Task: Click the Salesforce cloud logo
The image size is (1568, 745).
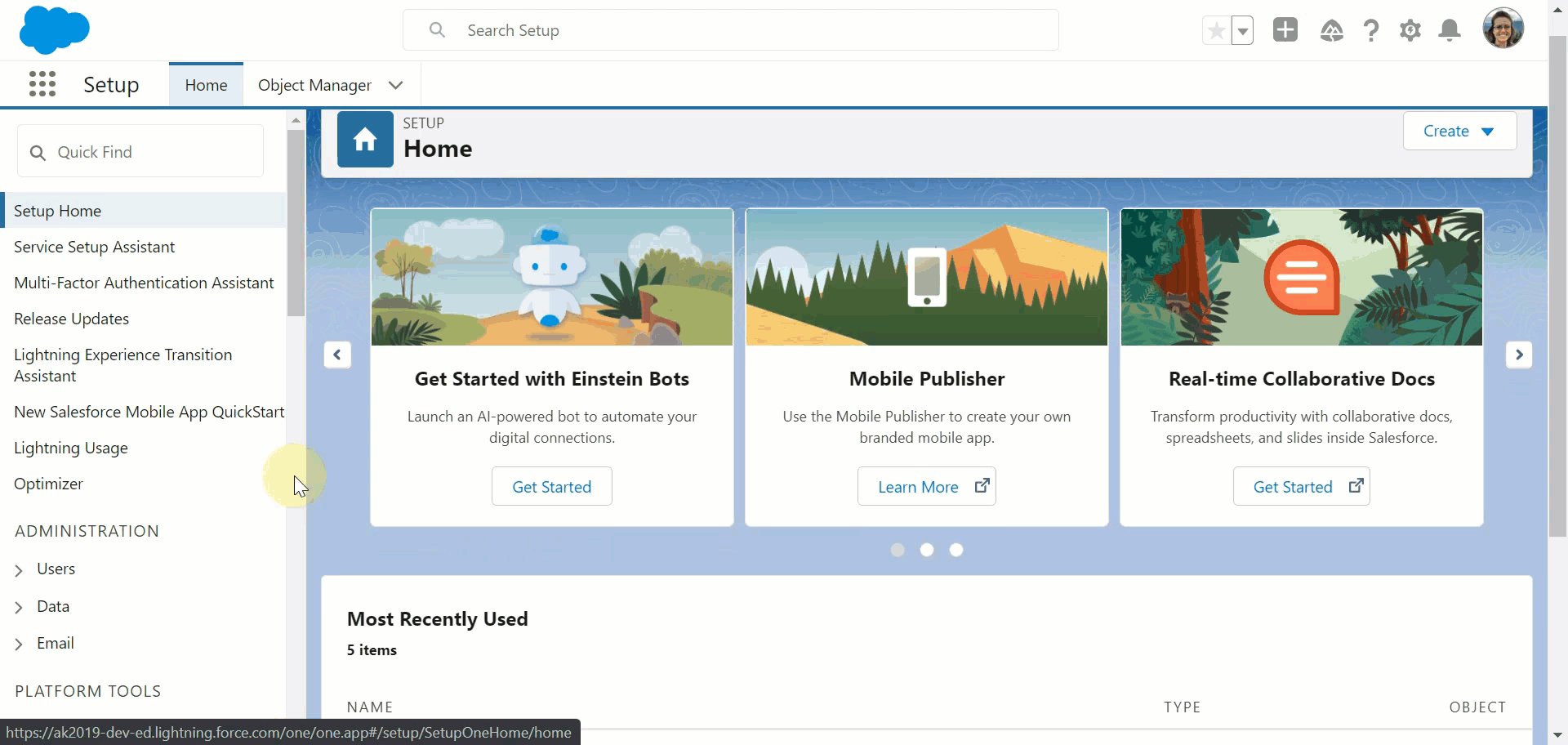Action: [x=54, y=29]
